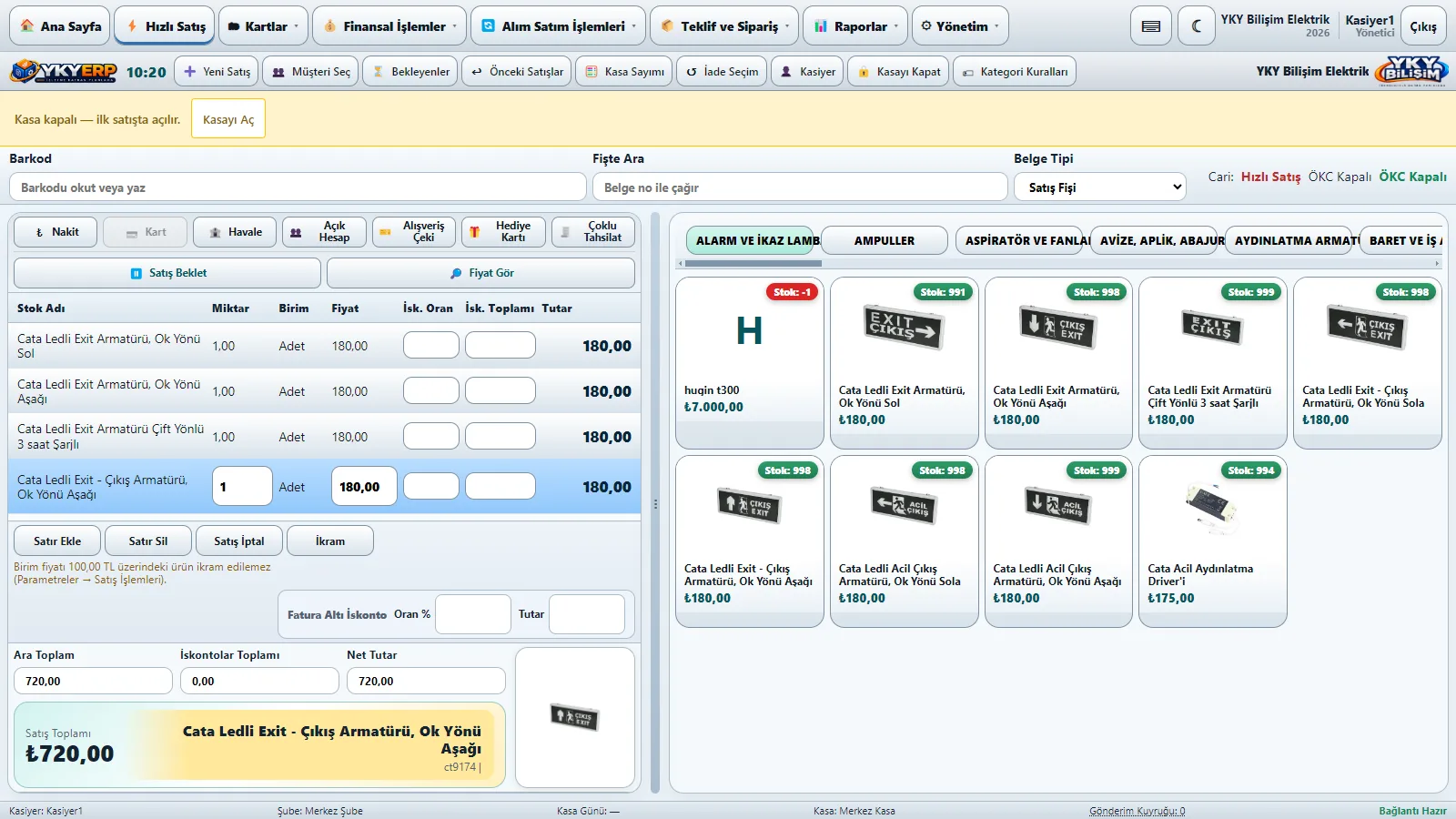Start a new sale with Yeni Satış
The height and width of the screenshot is (819, 1456).
pos(217,72)
